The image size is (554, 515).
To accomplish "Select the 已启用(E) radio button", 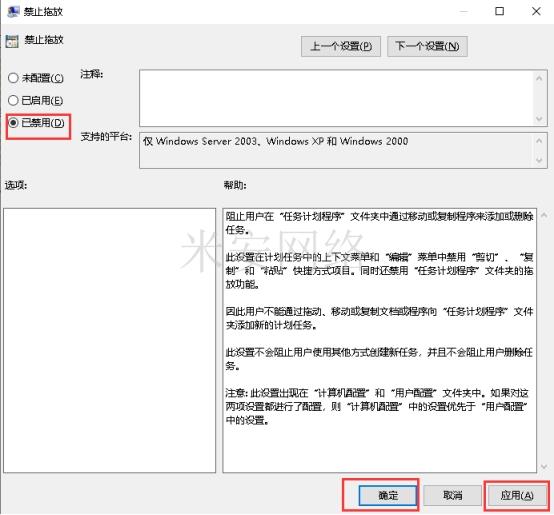I will coord(13,100).
